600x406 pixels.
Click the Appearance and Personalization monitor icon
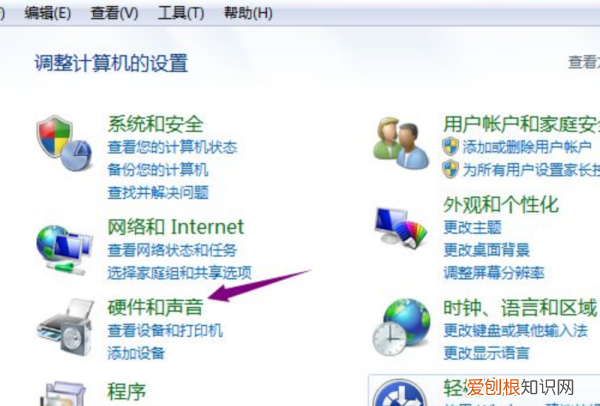click(x=401, y=228)
